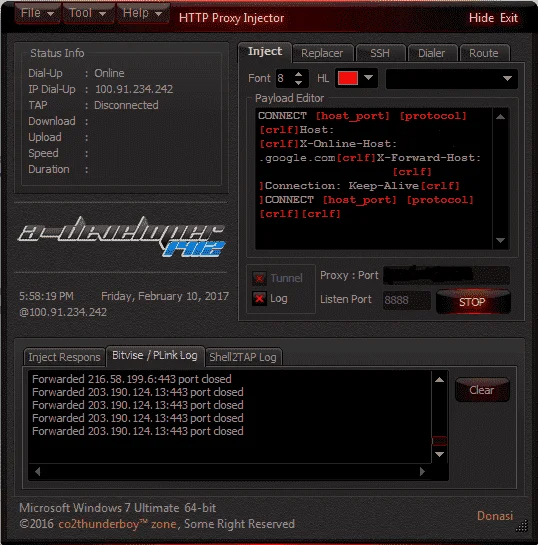This screenshot has width=538, height=545.
Task: Click Hide in the title bar
Action: pos(481,18)
